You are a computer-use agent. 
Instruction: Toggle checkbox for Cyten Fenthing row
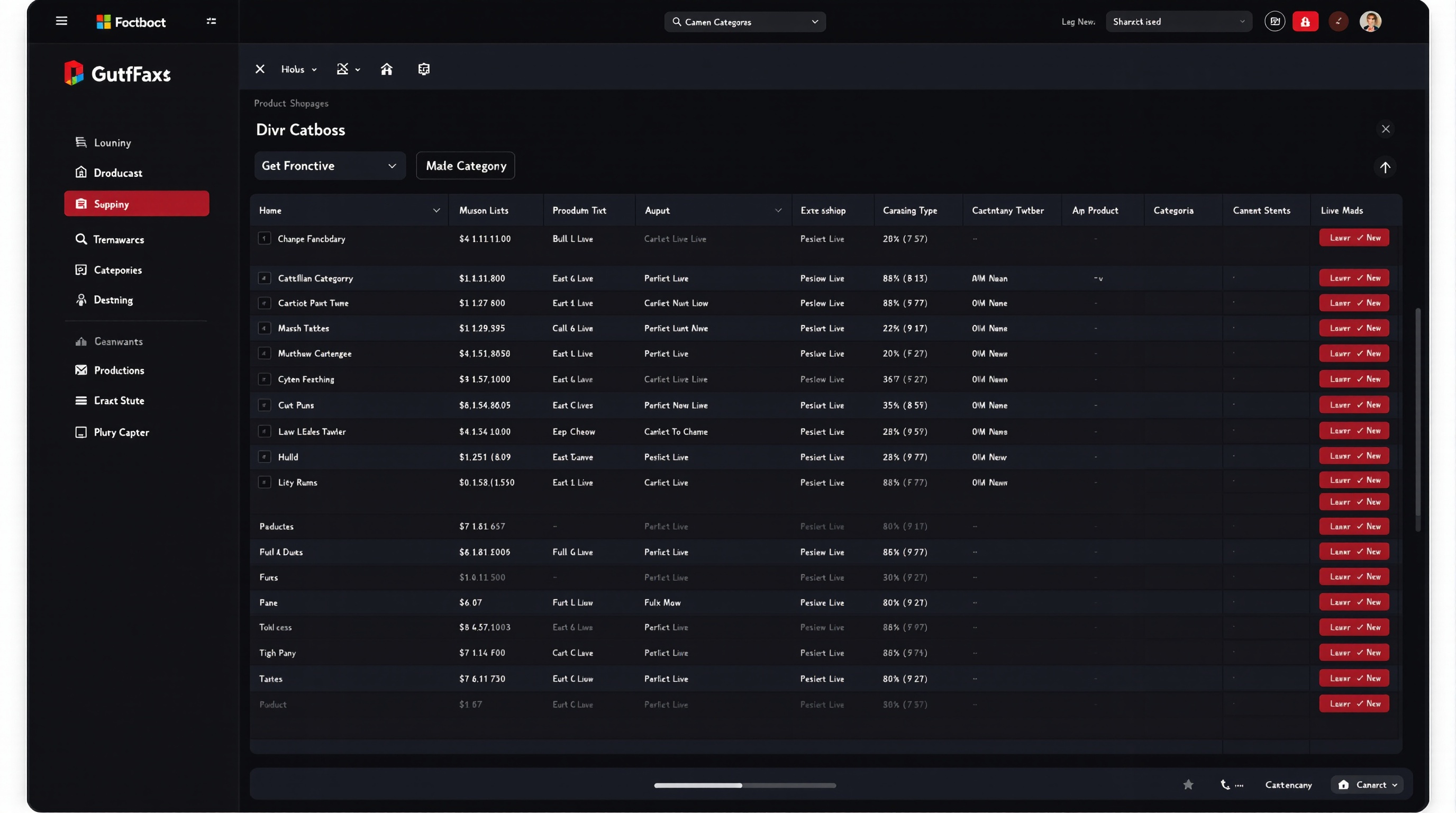[264, 379]
